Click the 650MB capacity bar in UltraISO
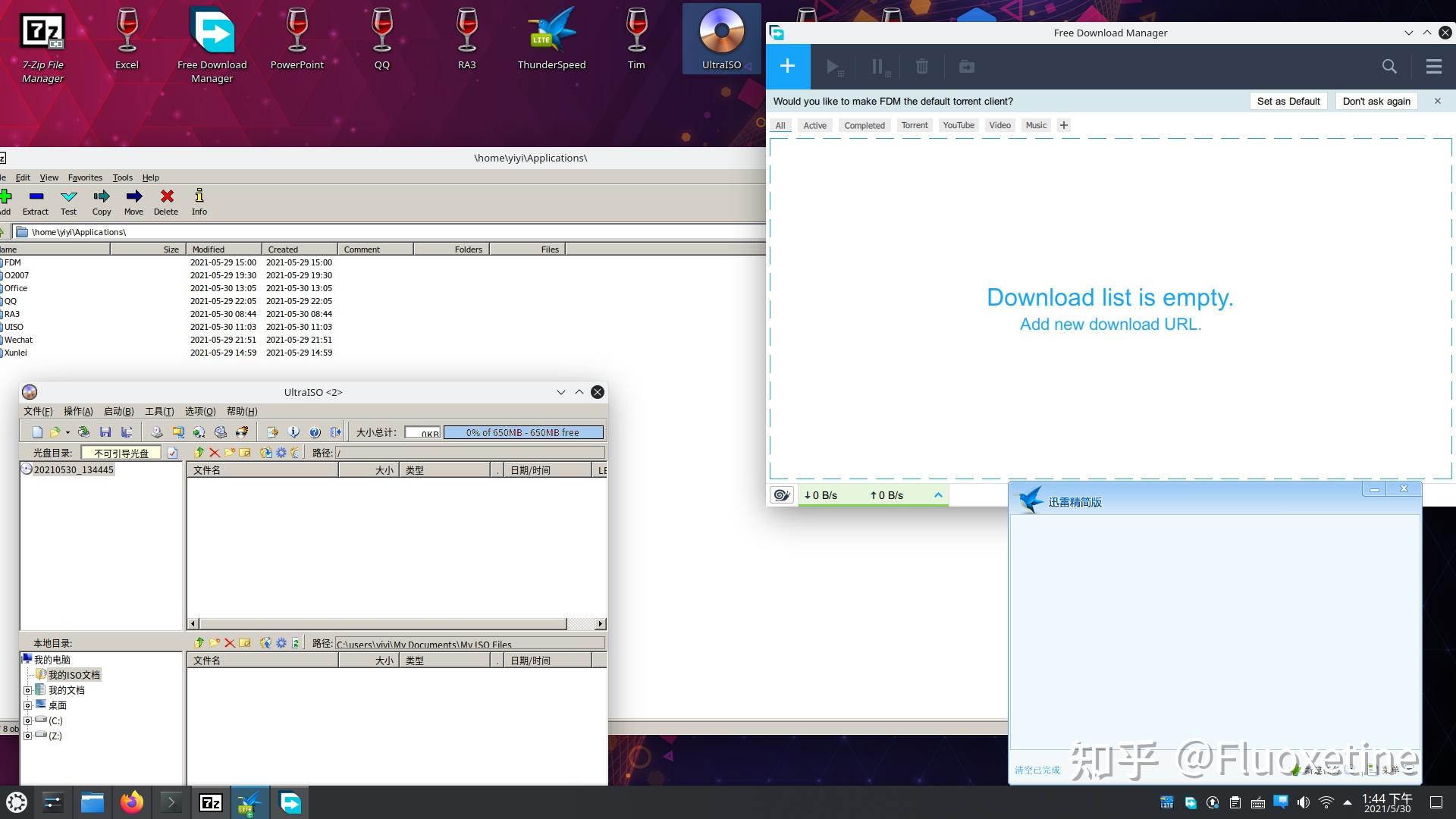 coord(523,432)
